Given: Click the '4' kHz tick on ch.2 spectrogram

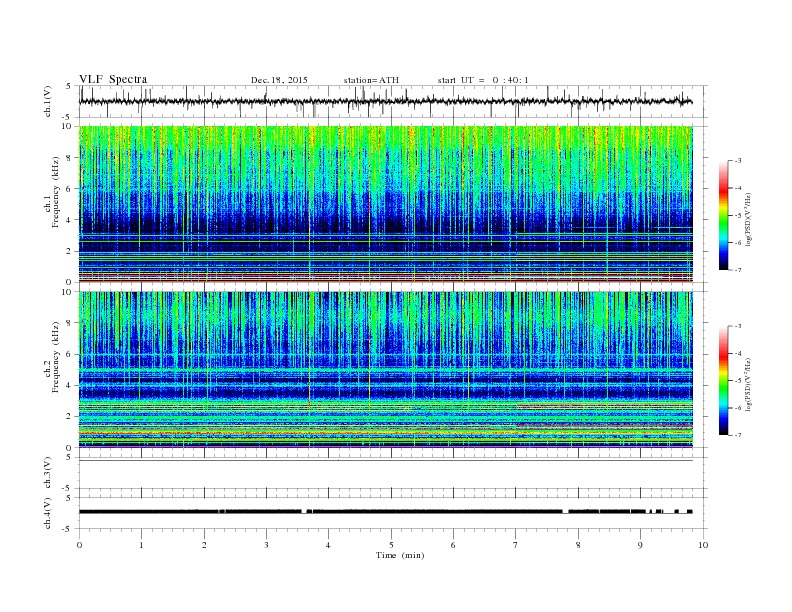Looking at the screenshot, I should pyautogui.click(x=70, y=385).
